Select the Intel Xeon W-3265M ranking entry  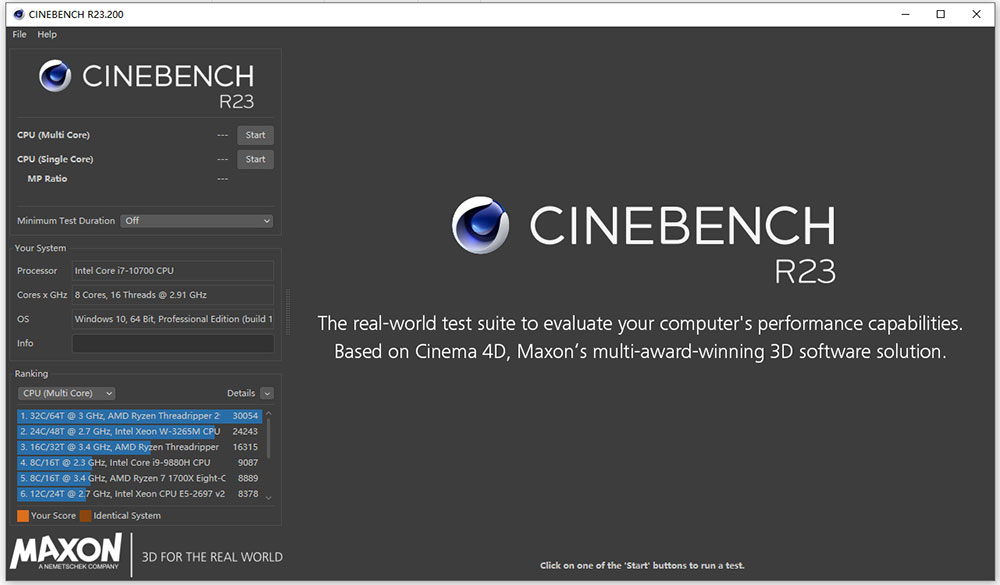click(130, 431)
